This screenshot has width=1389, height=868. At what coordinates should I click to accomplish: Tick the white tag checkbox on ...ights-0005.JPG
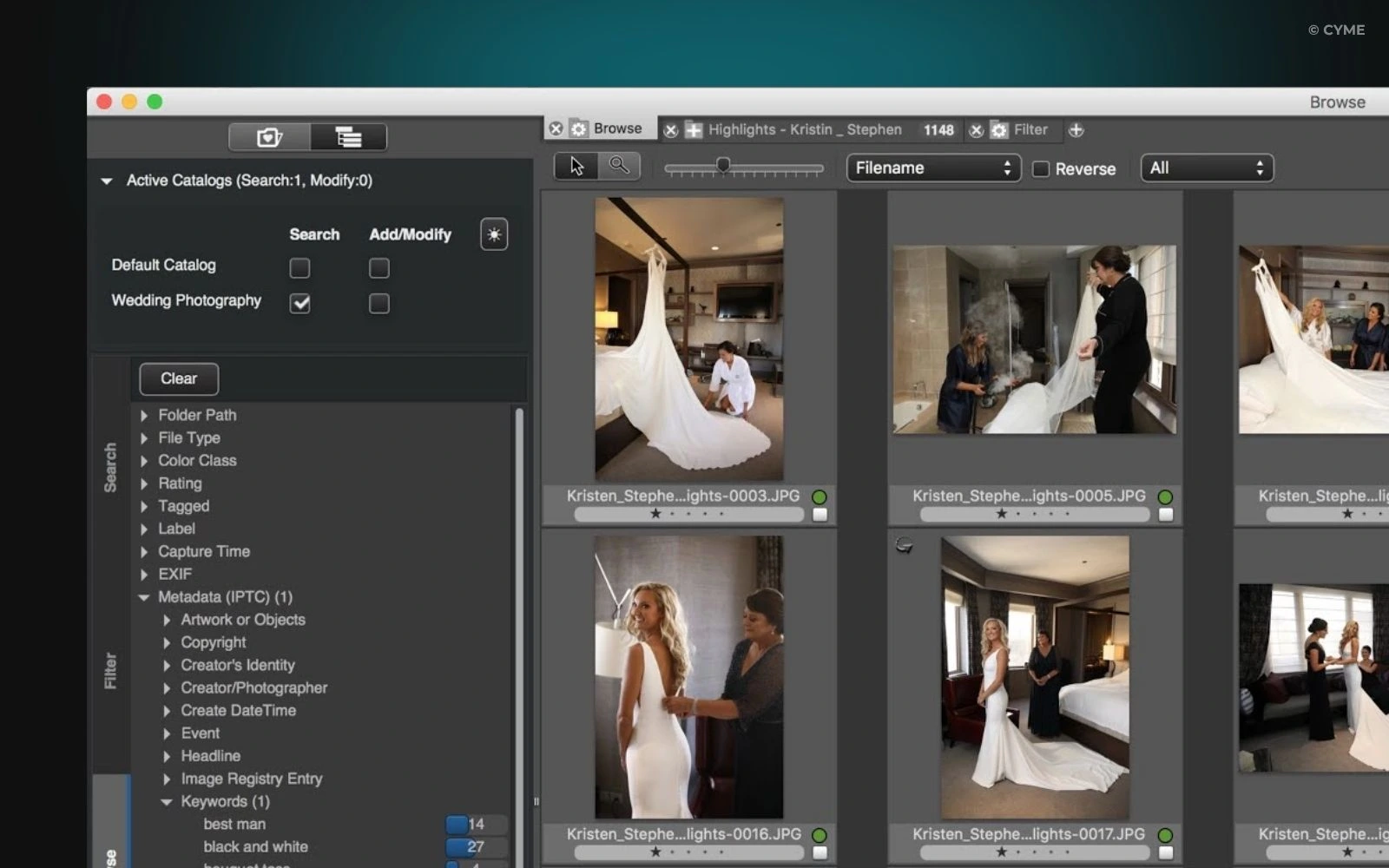coord(1166,515)
